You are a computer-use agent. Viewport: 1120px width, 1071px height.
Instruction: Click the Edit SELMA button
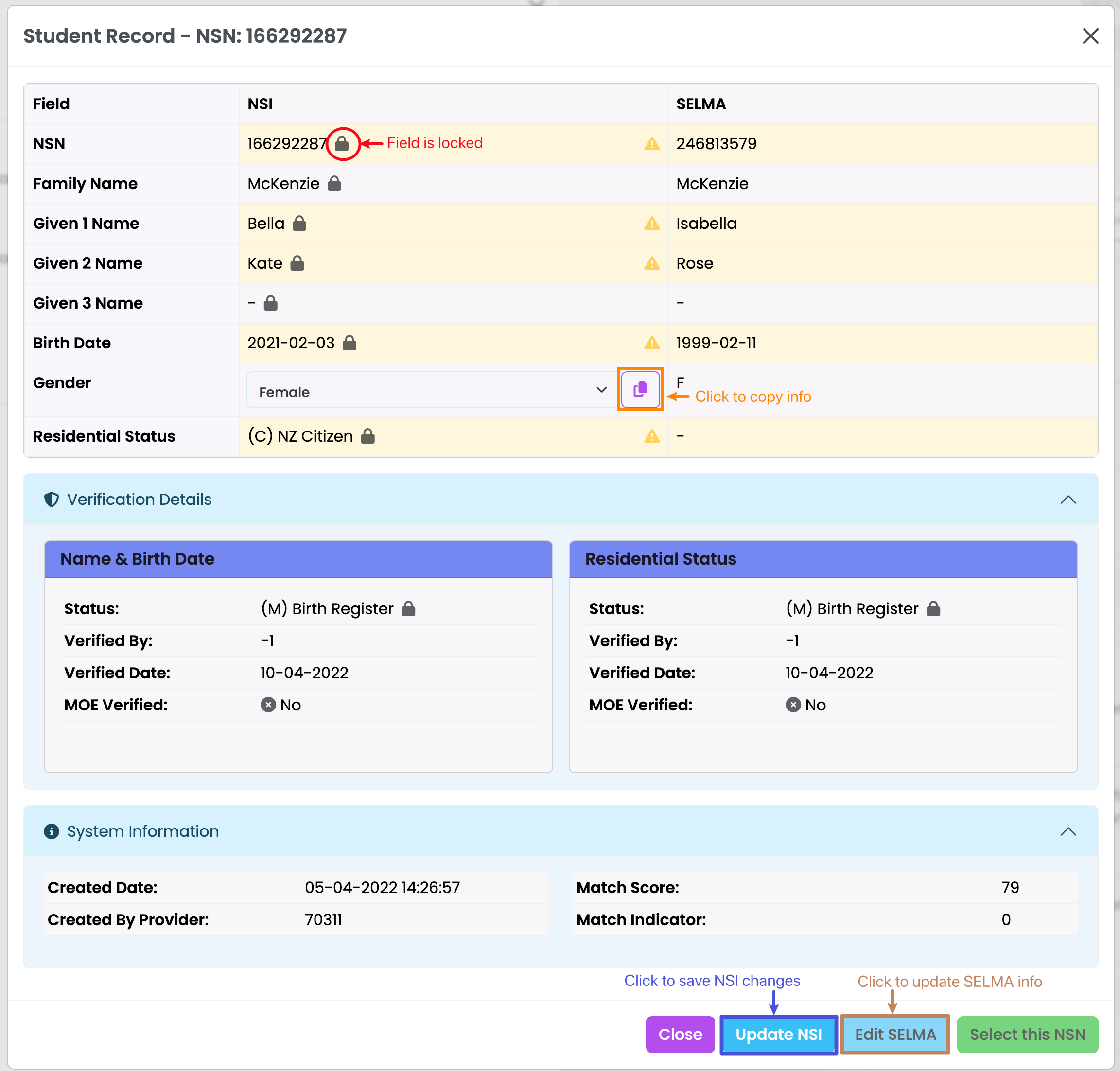pyautogui.click(x=894, y=1034)
